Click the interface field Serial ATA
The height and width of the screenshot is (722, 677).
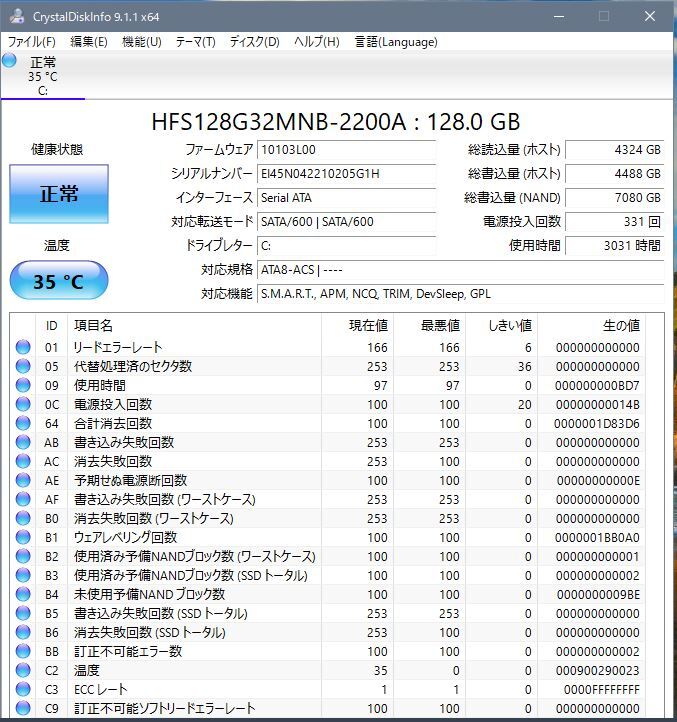point(346,198)
